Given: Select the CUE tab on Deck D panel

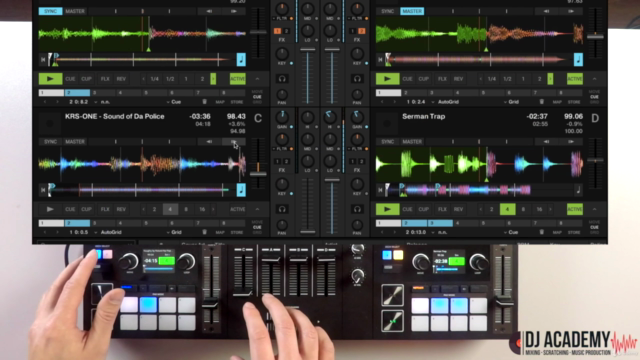Looking at the screenshot, I should [594, 227].
